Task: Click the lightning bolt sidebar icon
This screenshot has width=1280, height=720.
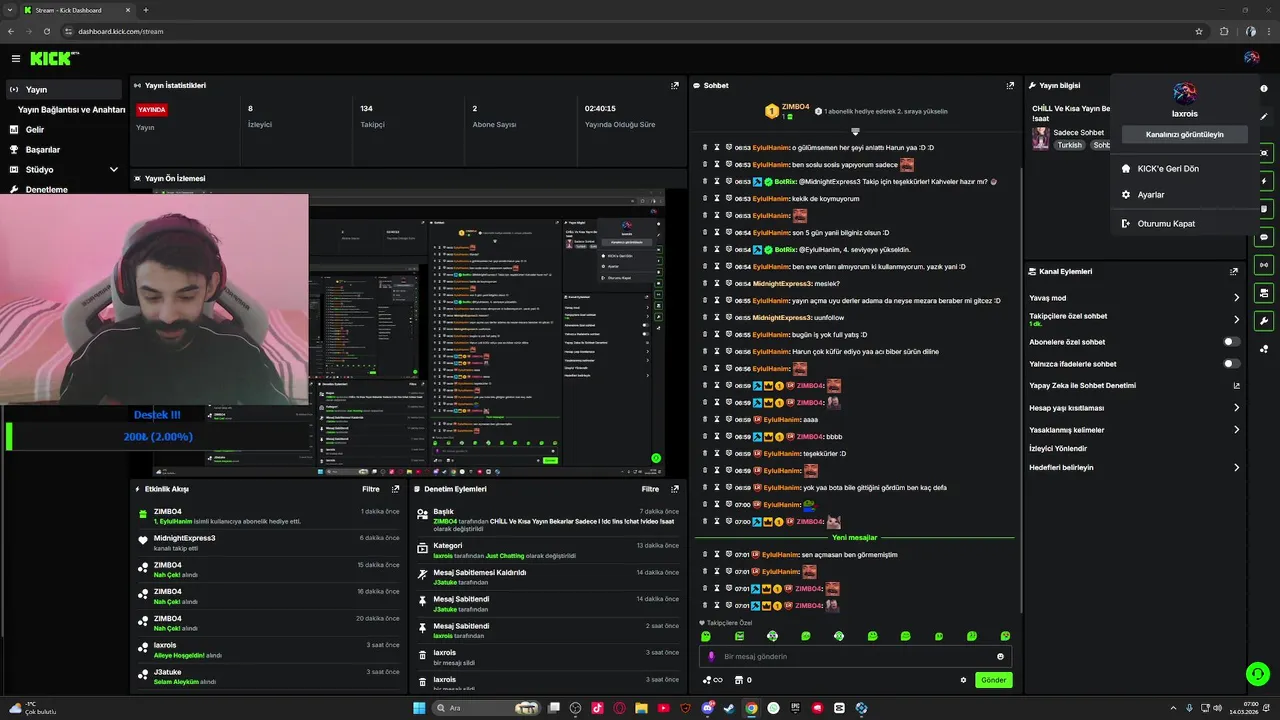Action: click(x=1264, y=181)
